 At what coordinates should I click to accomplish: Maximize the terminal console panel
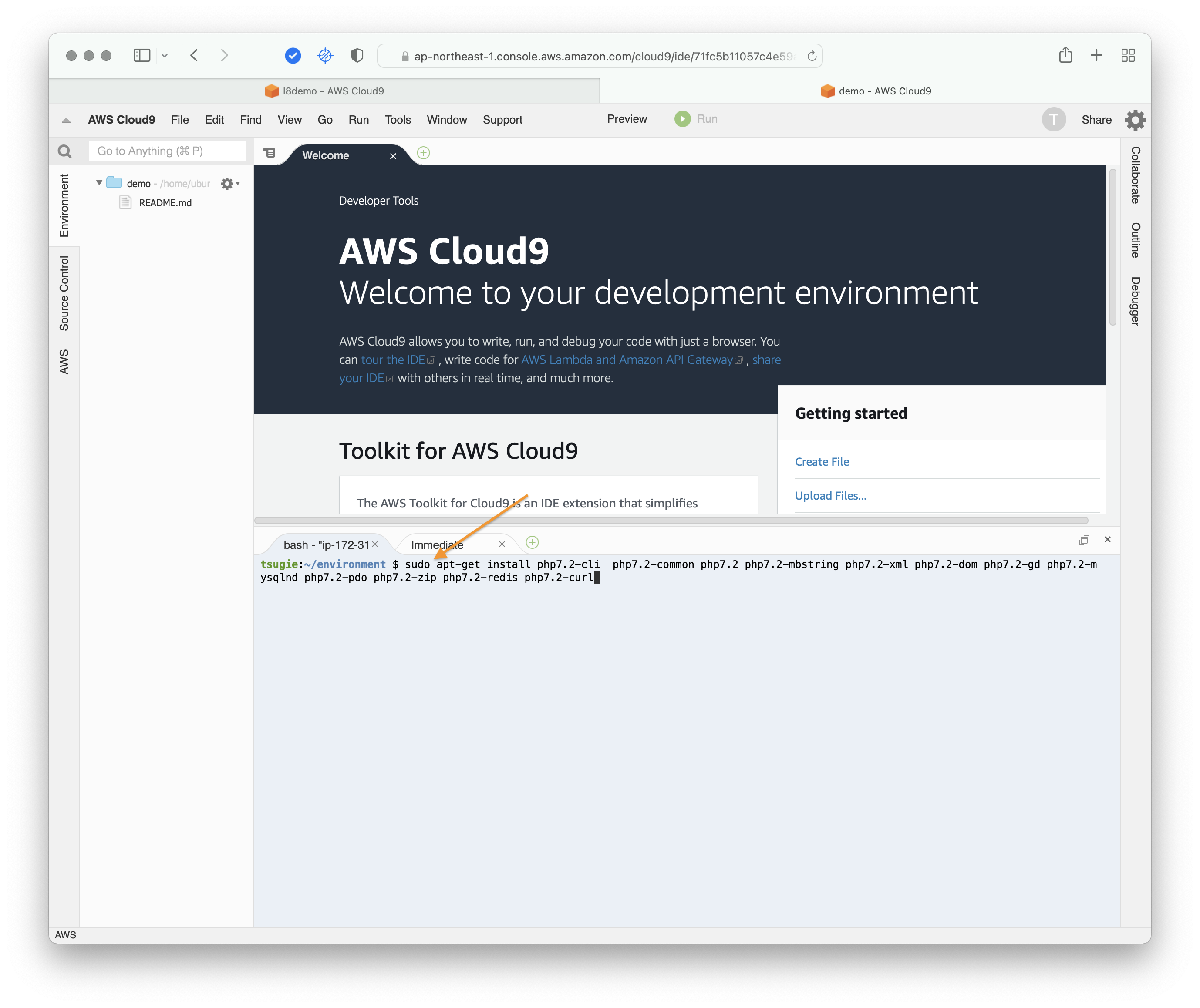(x=1084, y=540)
